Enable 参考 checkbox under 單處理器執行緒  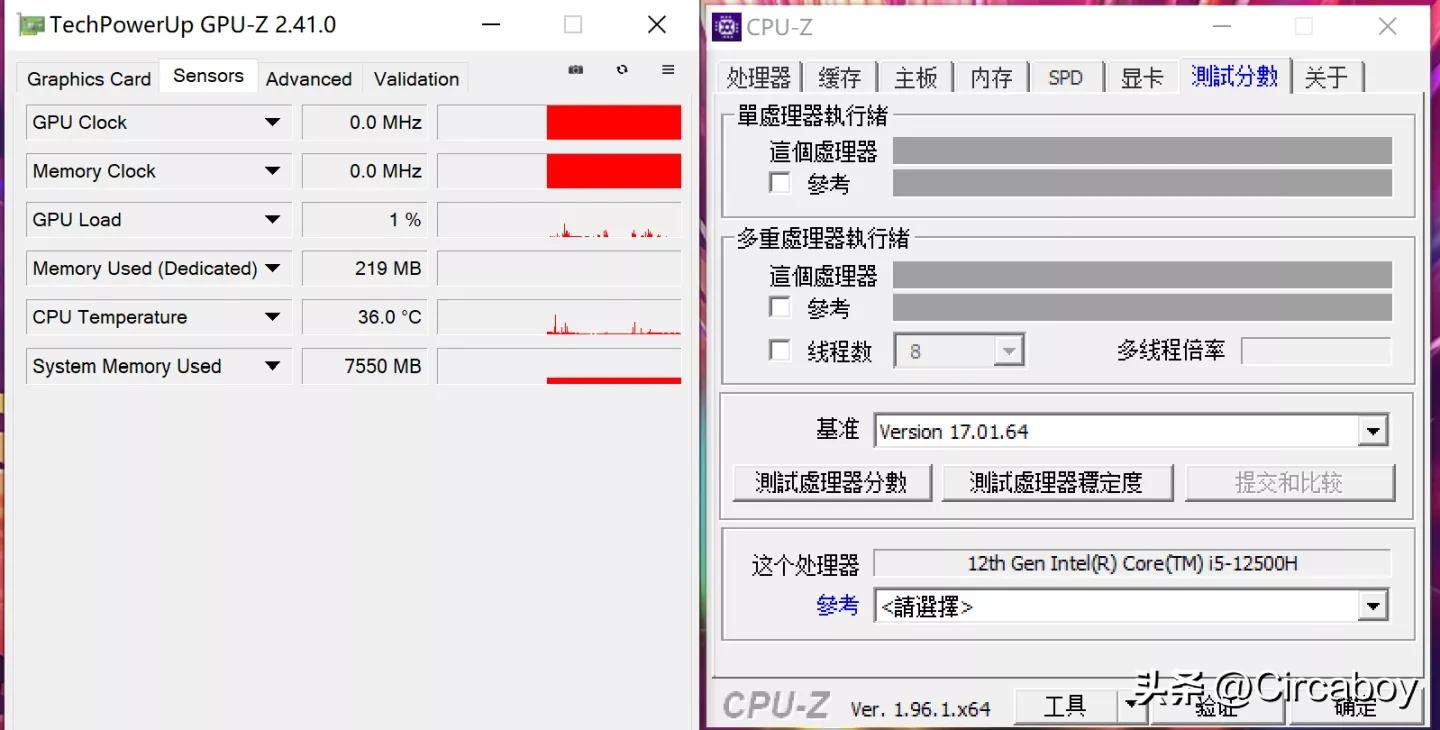(x=780, y=182)
